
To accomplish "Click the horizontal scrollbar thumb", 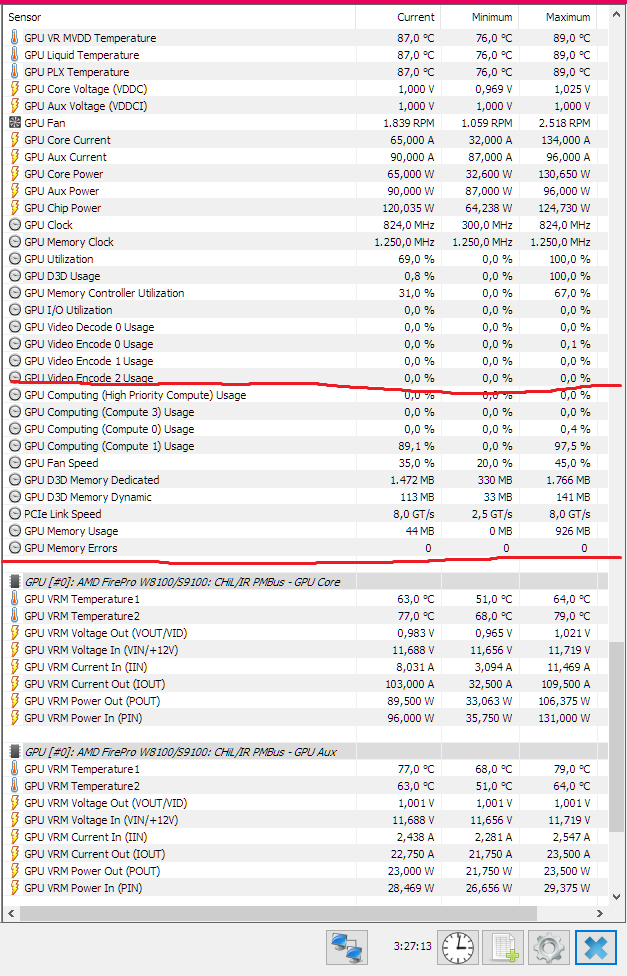I will [278, 913].
